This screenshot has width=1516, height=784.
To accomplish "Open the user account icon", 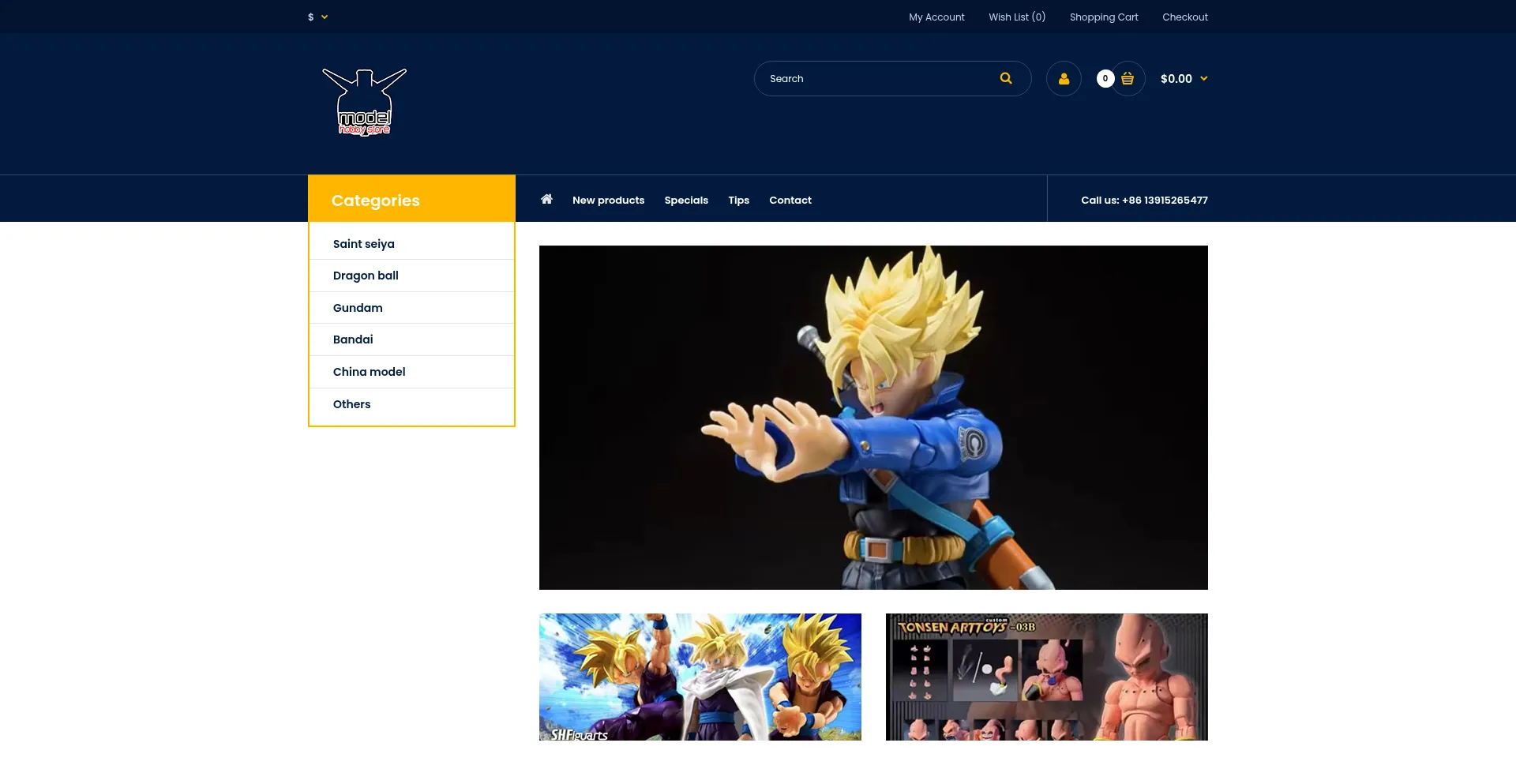I will click(x=1064, y=79).
